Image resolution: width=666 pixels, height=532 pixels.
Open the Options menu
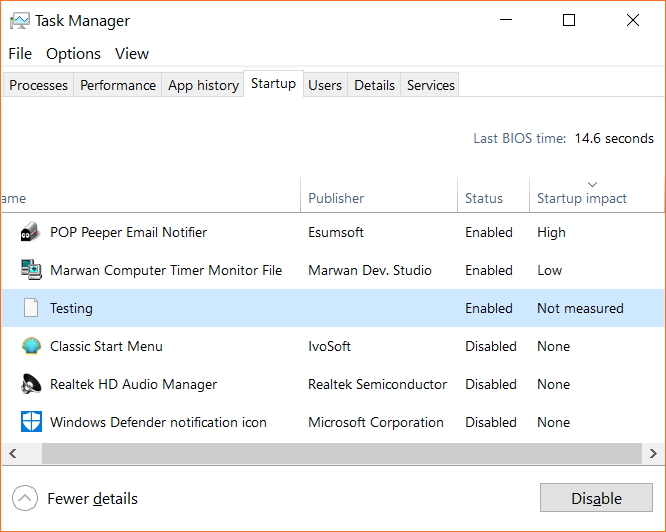click(73, 54)
